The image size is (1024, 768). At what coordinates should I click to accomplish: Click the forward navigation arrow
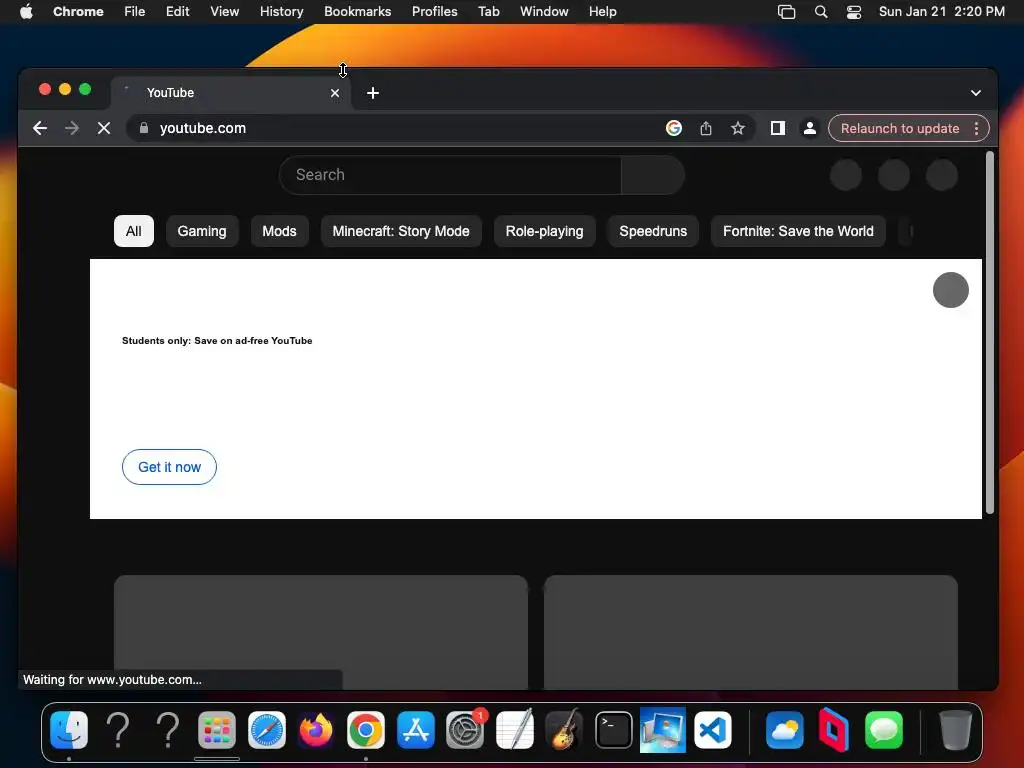(72, 128)
